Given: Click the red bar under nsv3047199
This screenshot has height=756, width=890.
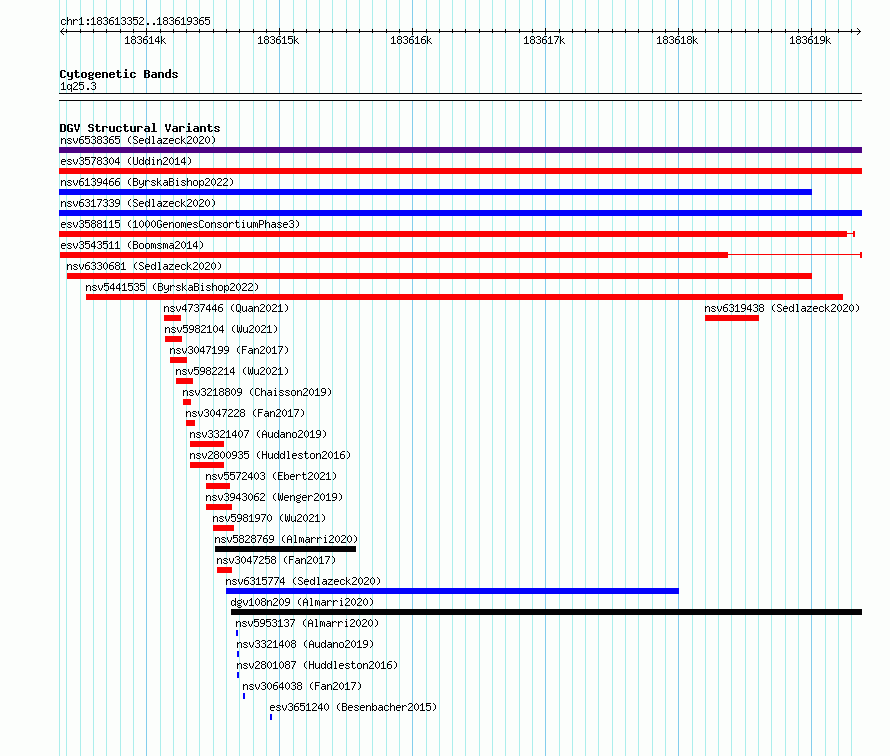Looking at the screenshot, I should (x=178, y=360).
